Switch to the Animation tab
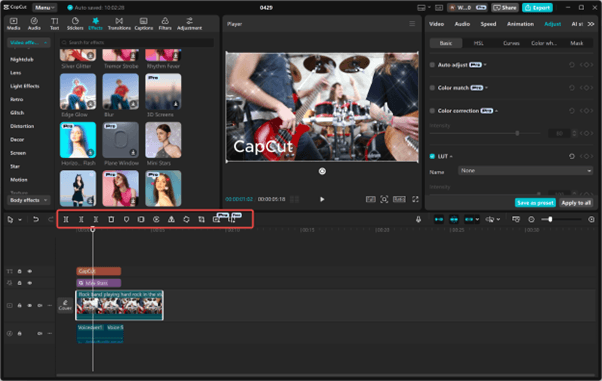This screenshot has width=602, height=381. click(520, 24)
